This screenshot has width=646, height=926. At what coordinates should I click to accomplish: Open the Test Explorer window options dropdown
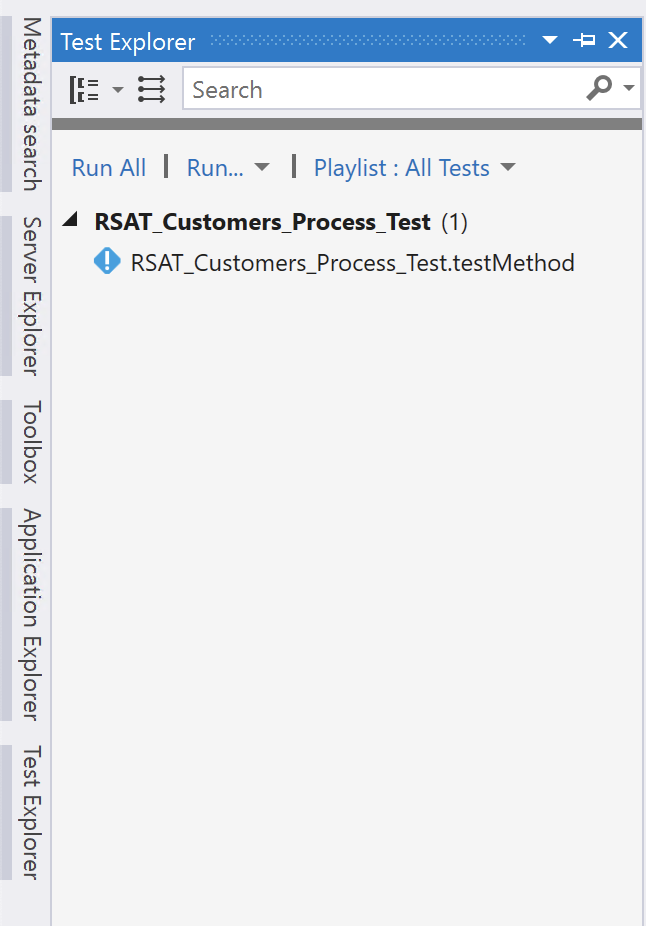[x=550, y=40]
